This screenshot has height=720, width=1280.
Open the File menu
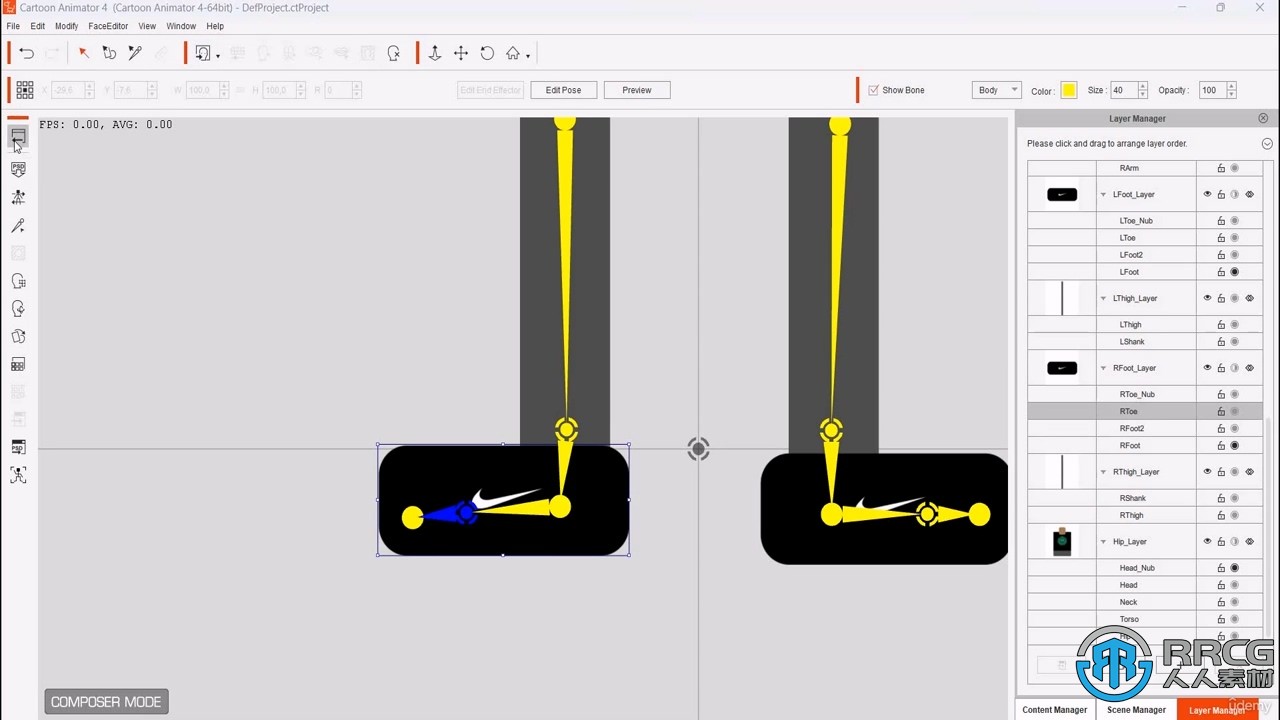[x=13, y=26]
